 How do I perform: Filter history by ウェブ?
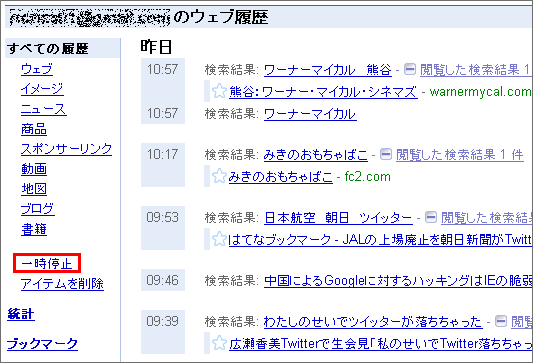point(37,69)
